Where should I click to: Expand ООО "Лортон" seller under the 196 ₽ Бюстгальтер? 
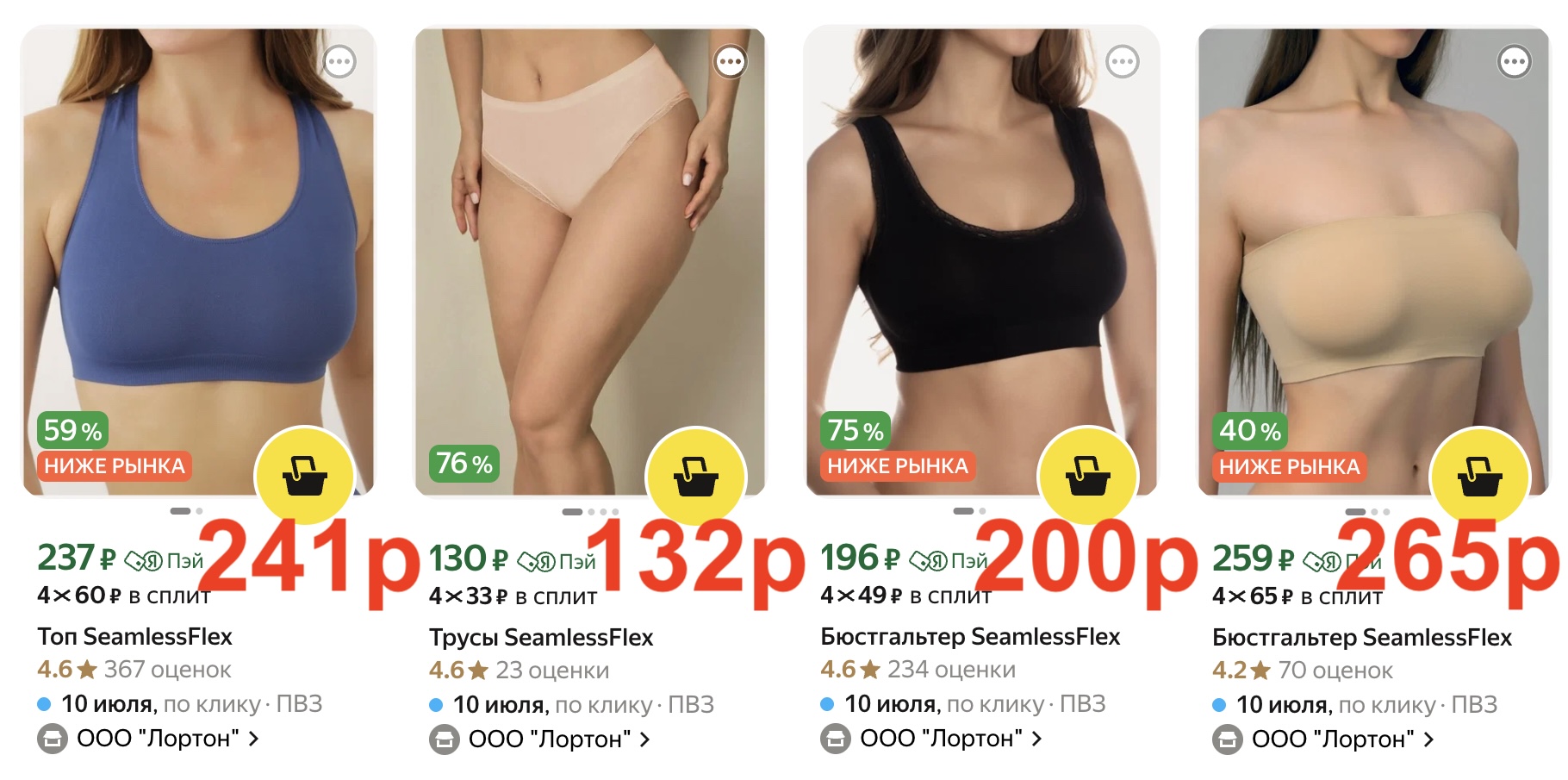click(x=931, y=739)
